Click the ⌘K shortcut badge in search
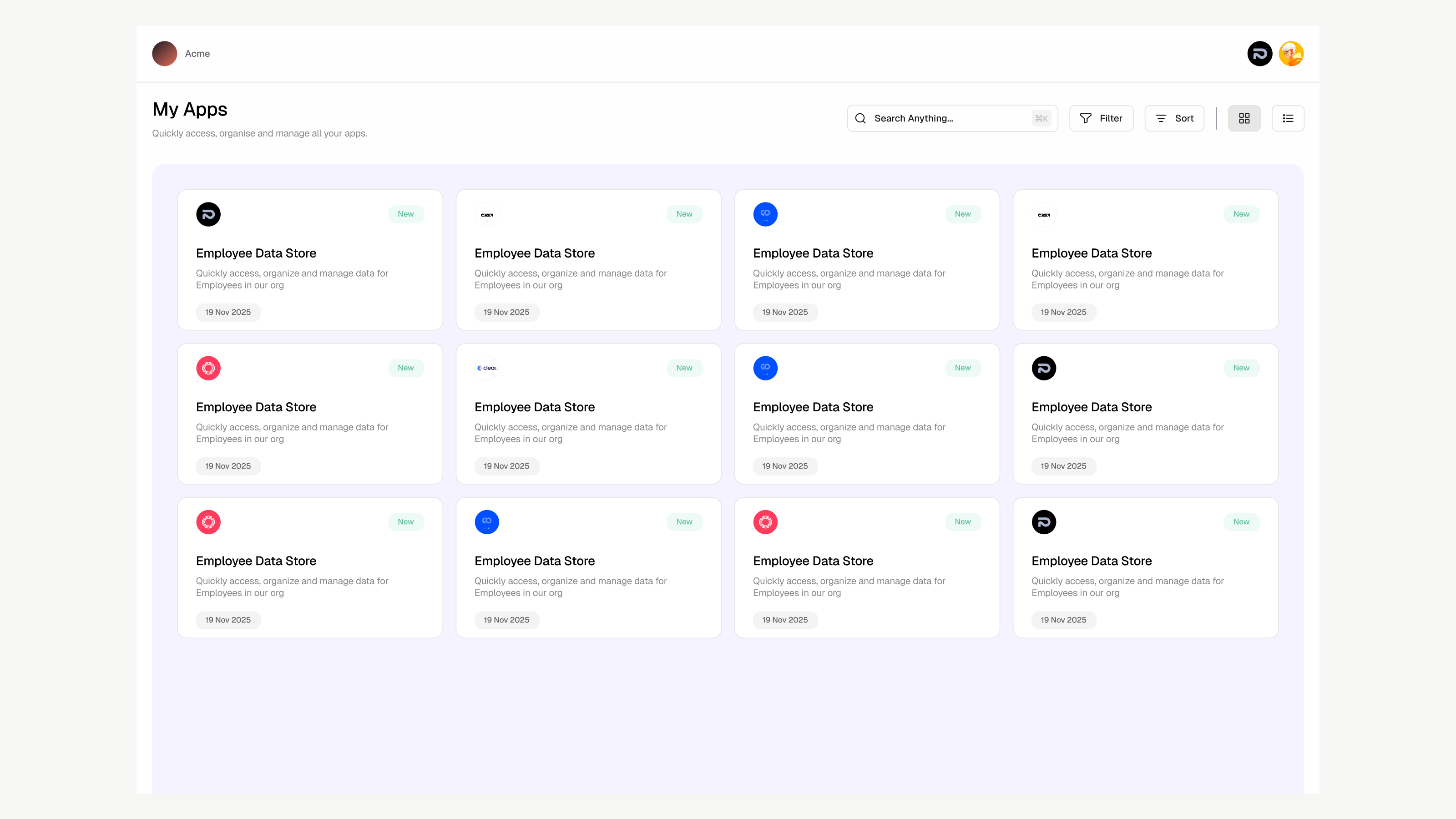 pyautogui.click(x=1041, y=118)
